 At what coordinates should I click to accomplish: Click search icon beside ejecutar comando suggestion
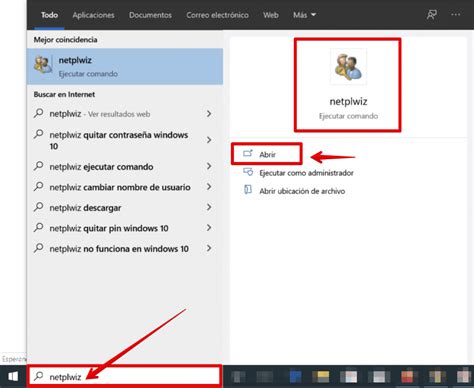point(39,166)
